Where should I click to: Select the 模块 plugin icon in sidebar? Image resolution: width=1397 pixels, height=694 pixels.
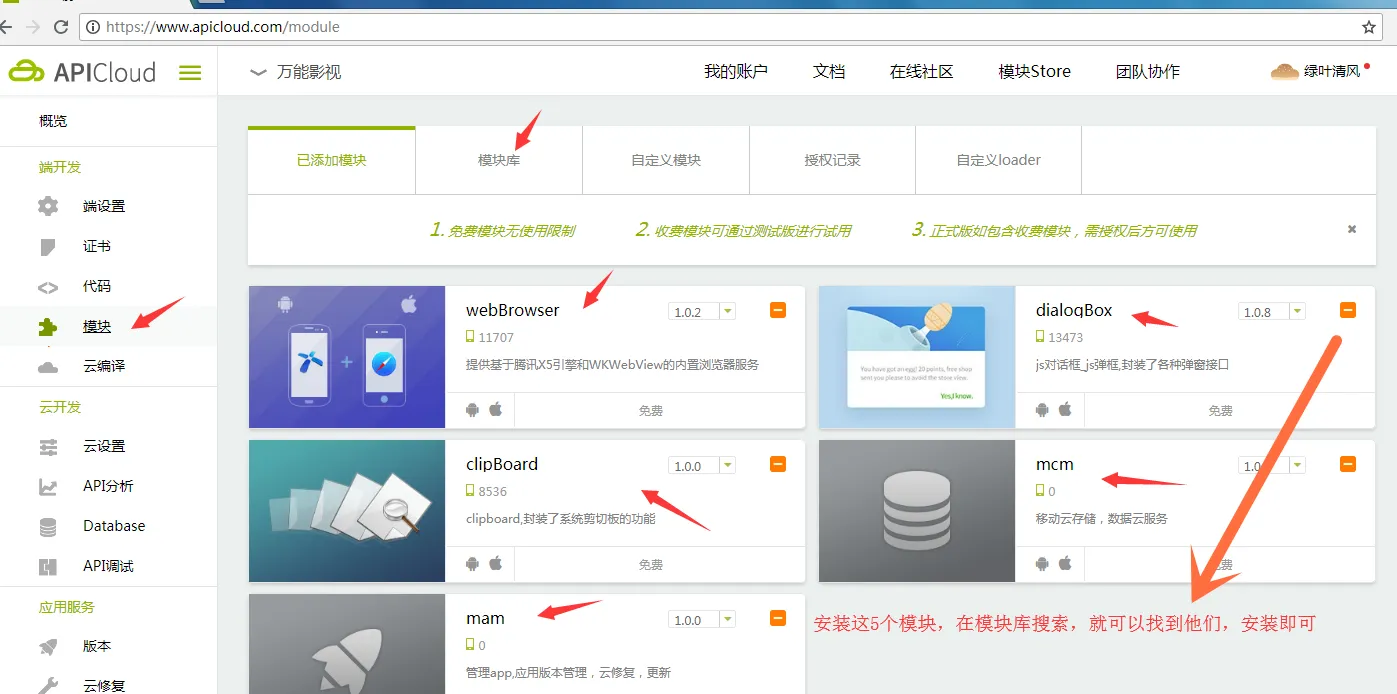click(x=46, y=326)
